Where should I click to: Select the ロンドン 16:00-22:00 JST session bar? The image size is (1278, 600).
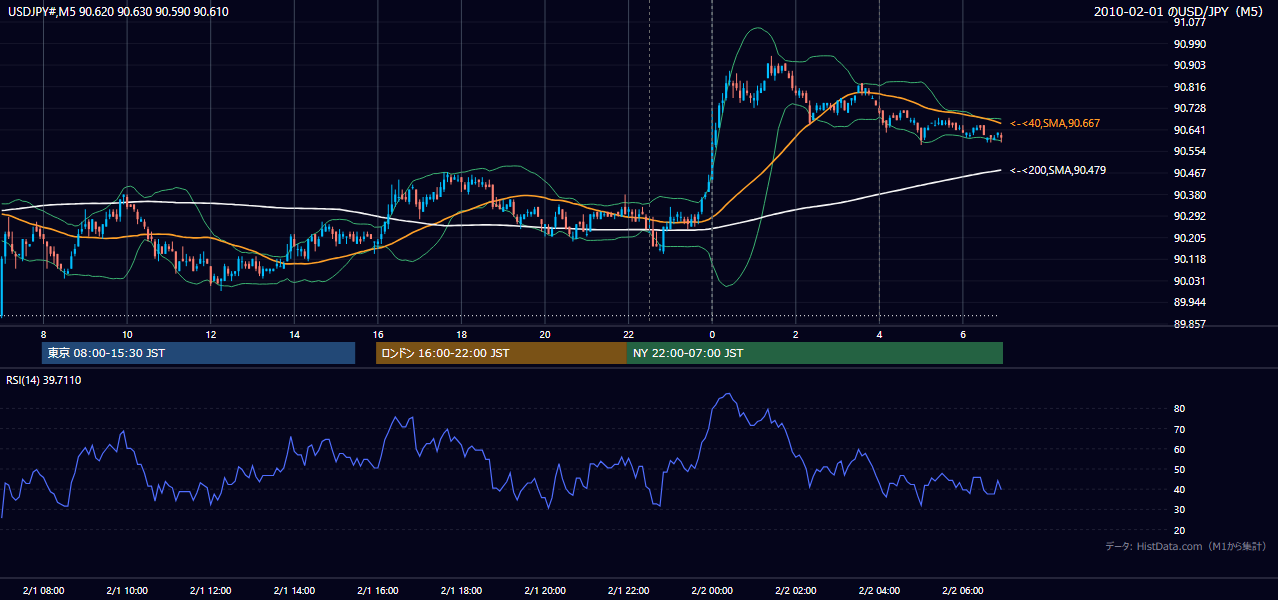pos(501,353)
